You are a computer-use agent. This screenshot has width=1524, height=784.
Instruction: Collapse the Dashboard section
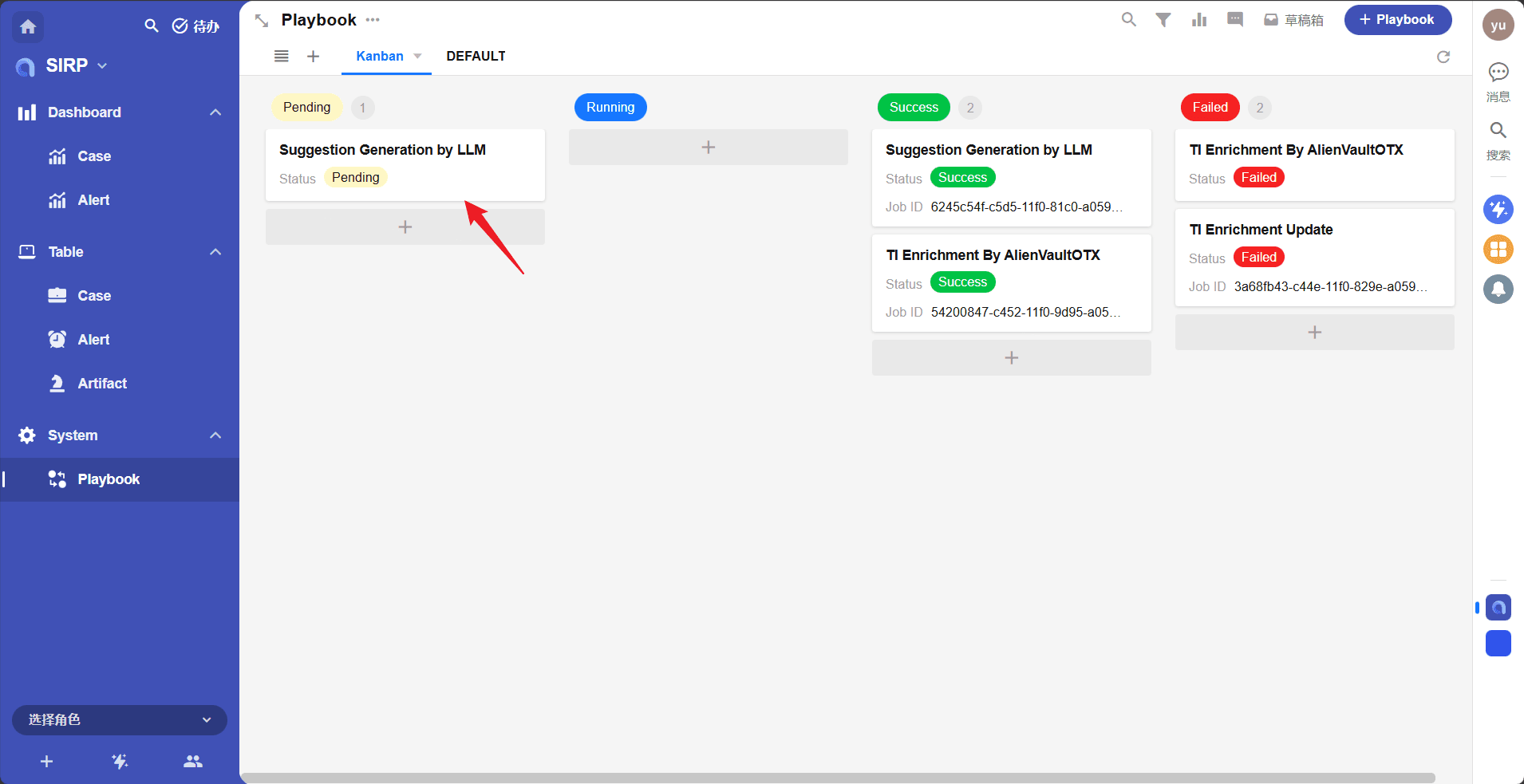(215, 112)
